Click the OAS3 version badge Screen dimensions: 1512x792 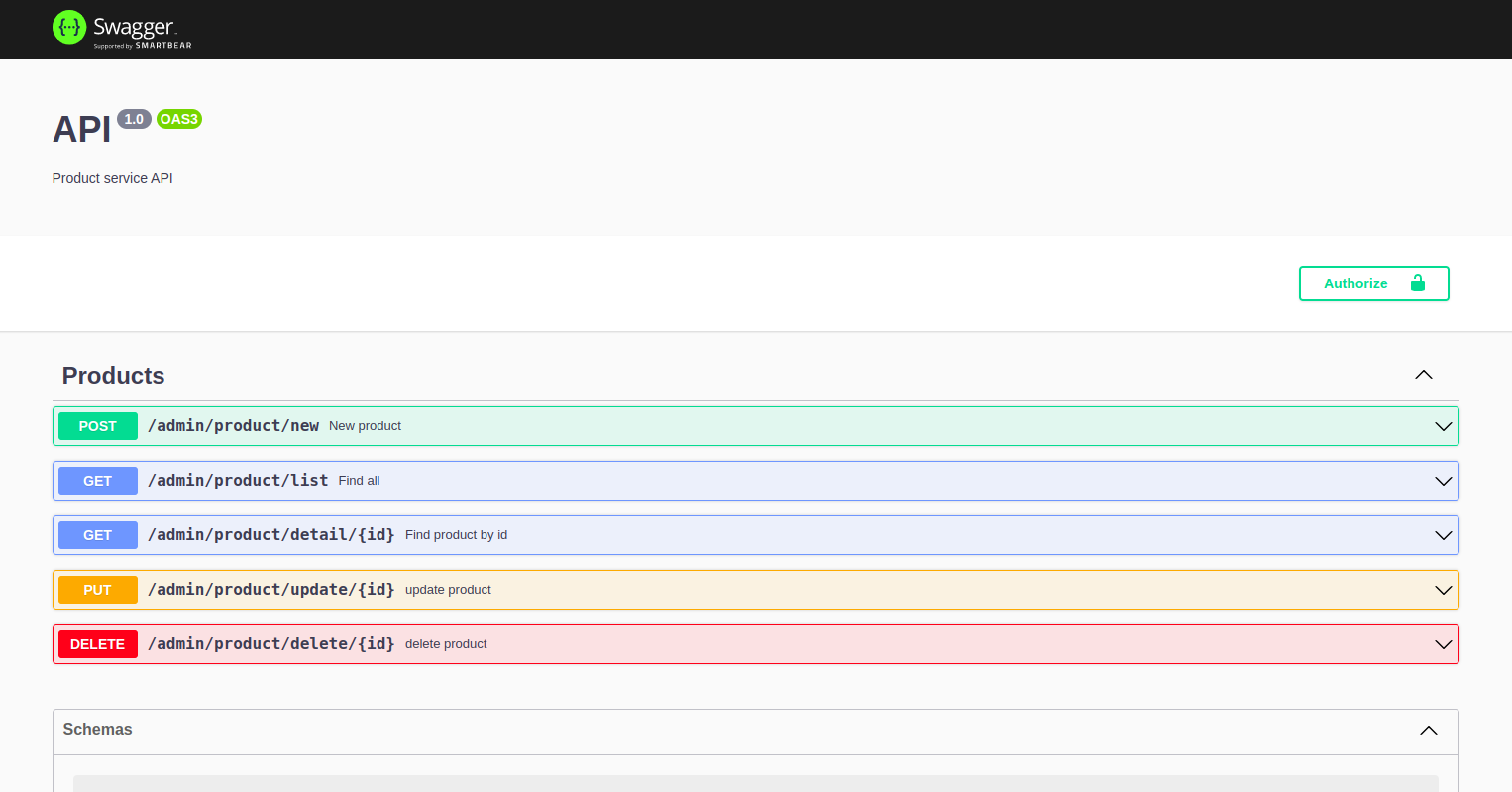179,119
